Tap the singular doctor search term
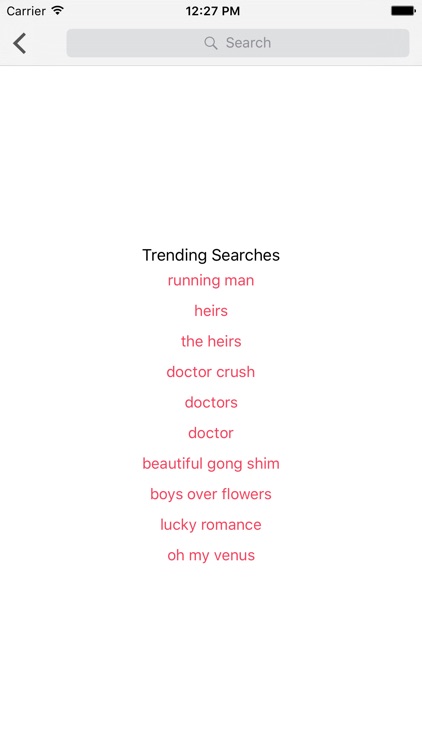Image resolution: width=422 pixels, height=750 pixels. [x=211, y=433]
